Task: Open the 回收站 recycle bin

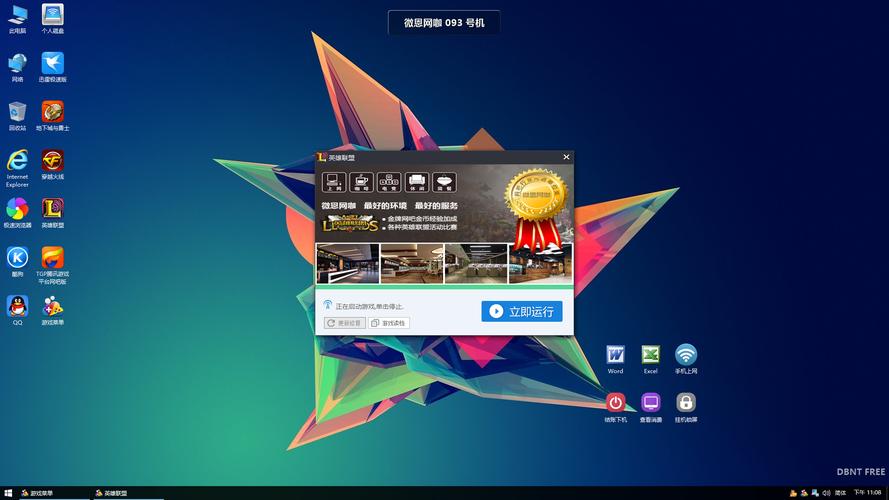Action: tap(18, 116)
